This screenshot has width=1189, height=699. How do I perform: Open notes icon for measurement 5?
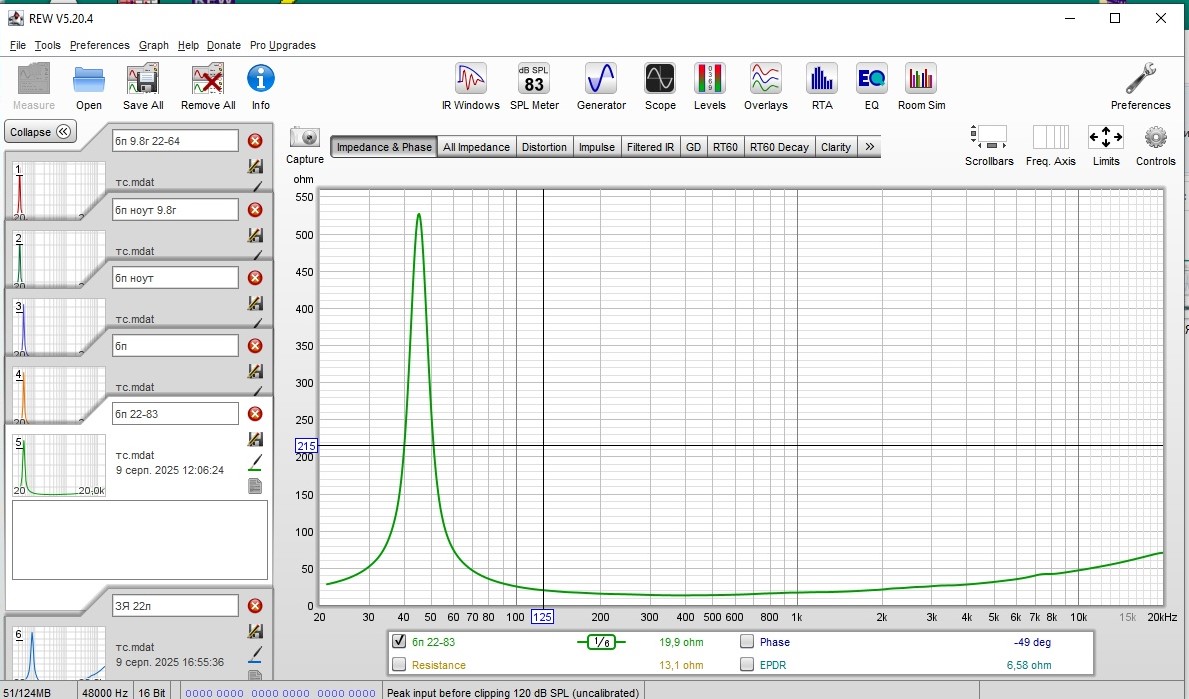[256, 486]
